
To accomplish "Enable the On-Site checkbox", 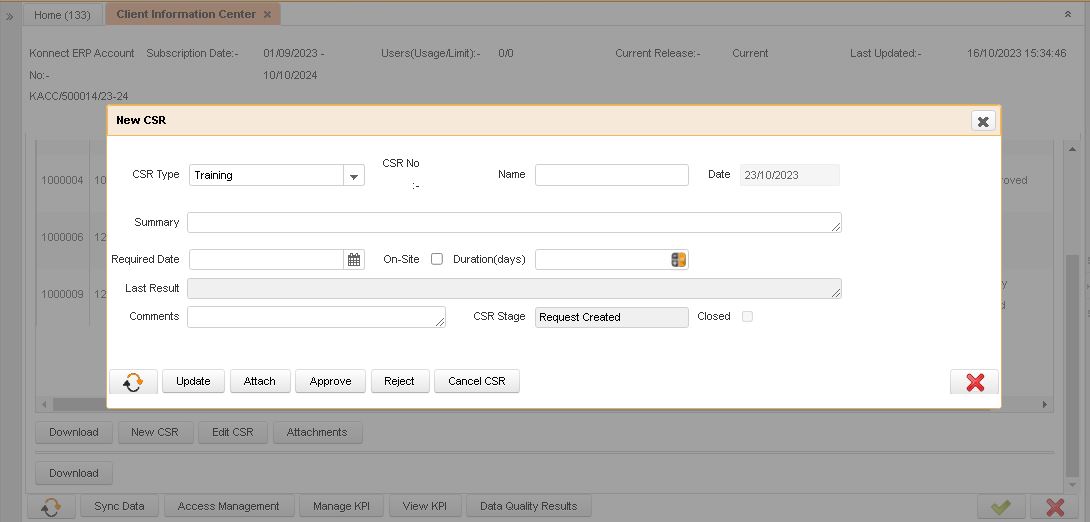I will [437, 259].
